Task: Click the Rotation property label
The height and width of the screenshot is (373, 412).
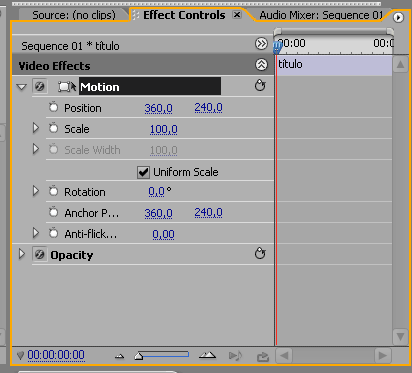Action: coord(85,192)
